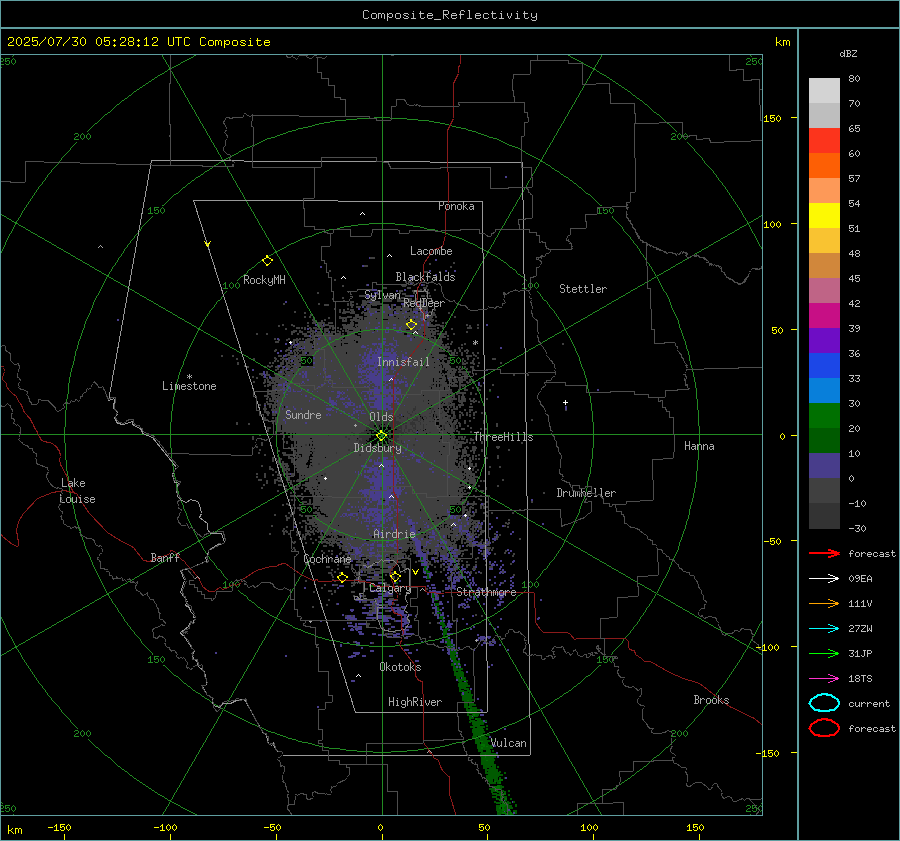Click the orange 111V arrow icon
The image size is (900, 841).
click(x=824, y=603)
